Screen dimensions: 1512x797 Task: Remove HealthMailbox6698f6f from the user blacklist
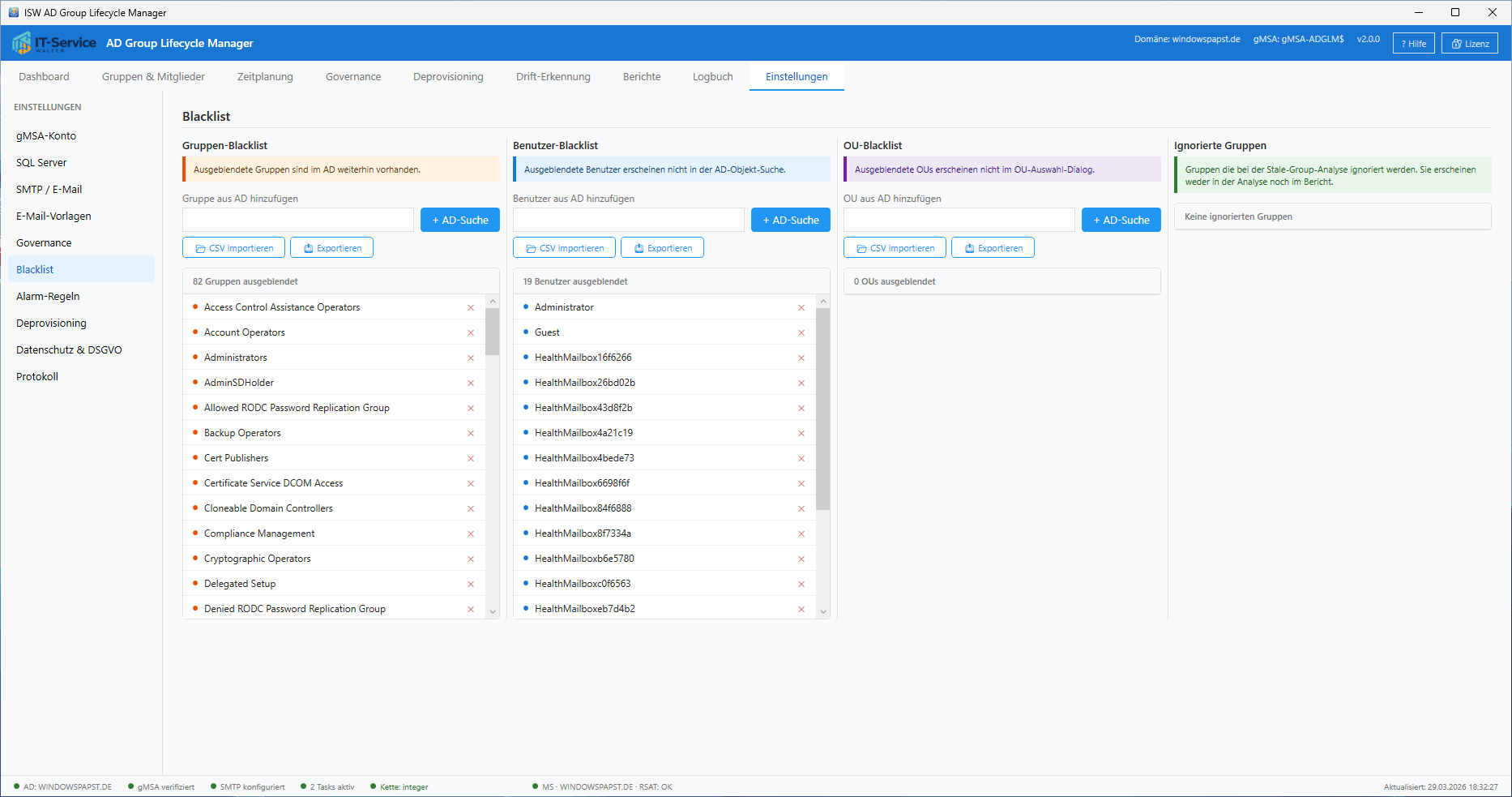pos(801,483)
